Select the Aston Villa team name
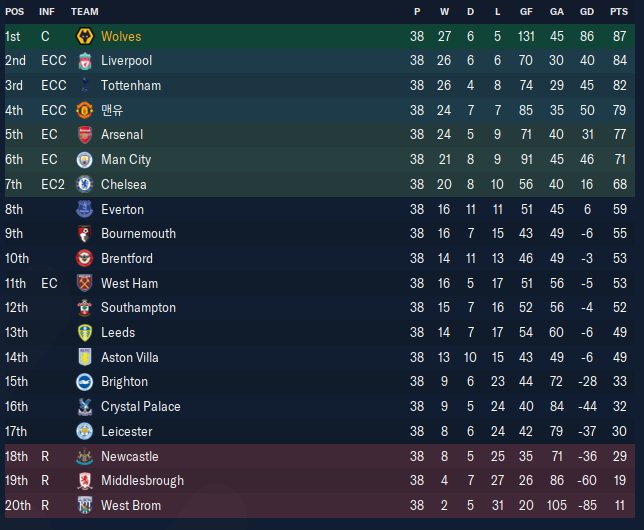Viewport: 644px width, 530px height. coord(131,358)
